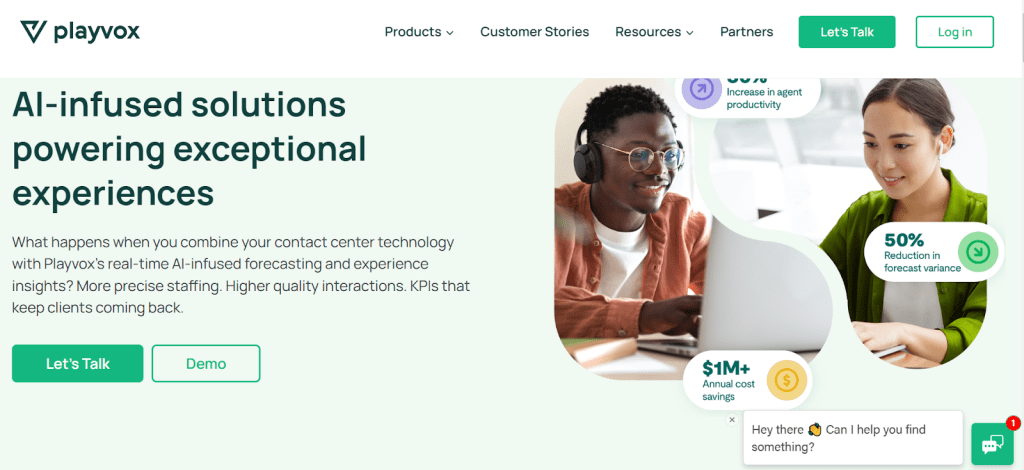Click the Log in button
This screenshot has width=1024, height=470.
[954, 32]
